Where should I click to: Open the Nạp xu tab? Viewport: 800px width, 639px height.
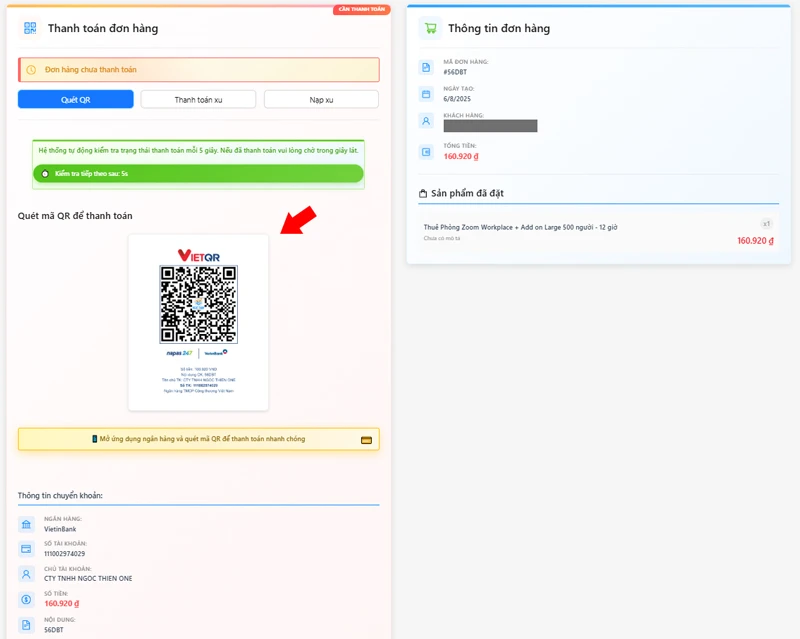[320, 99]
